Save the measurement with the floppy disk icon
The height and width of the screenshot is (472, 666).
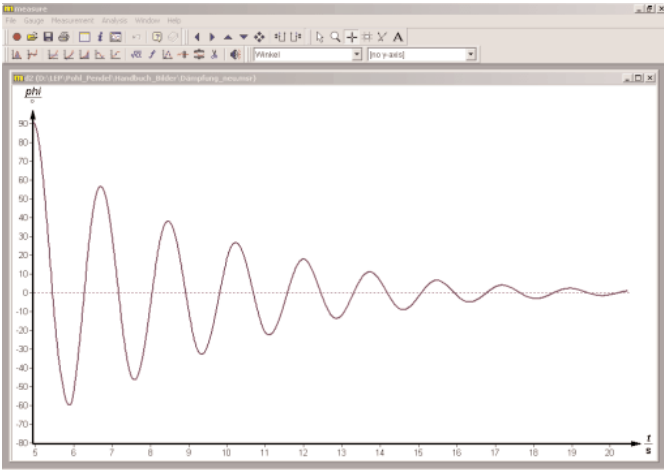pos(48,37)
